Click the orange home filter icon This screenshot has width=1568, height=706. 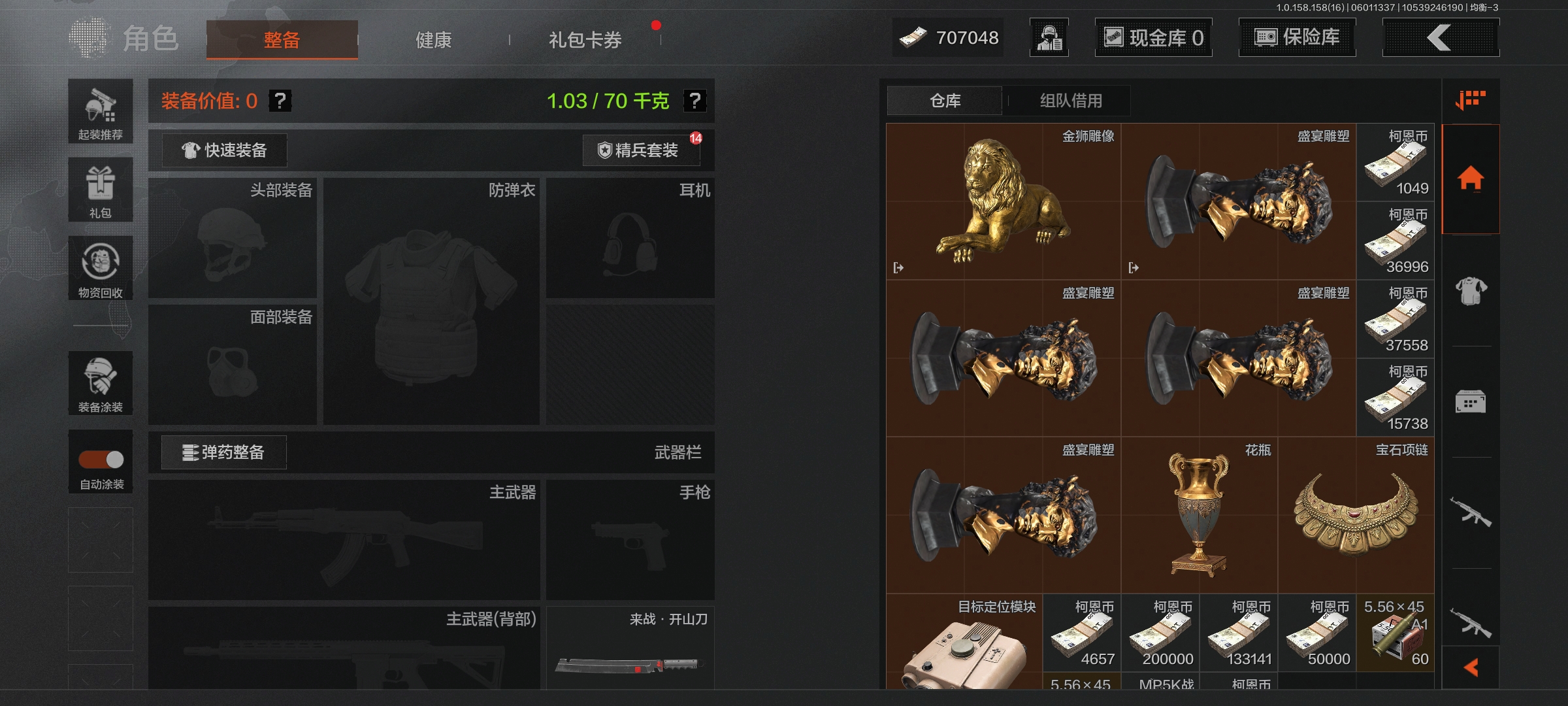point(1471,178)
